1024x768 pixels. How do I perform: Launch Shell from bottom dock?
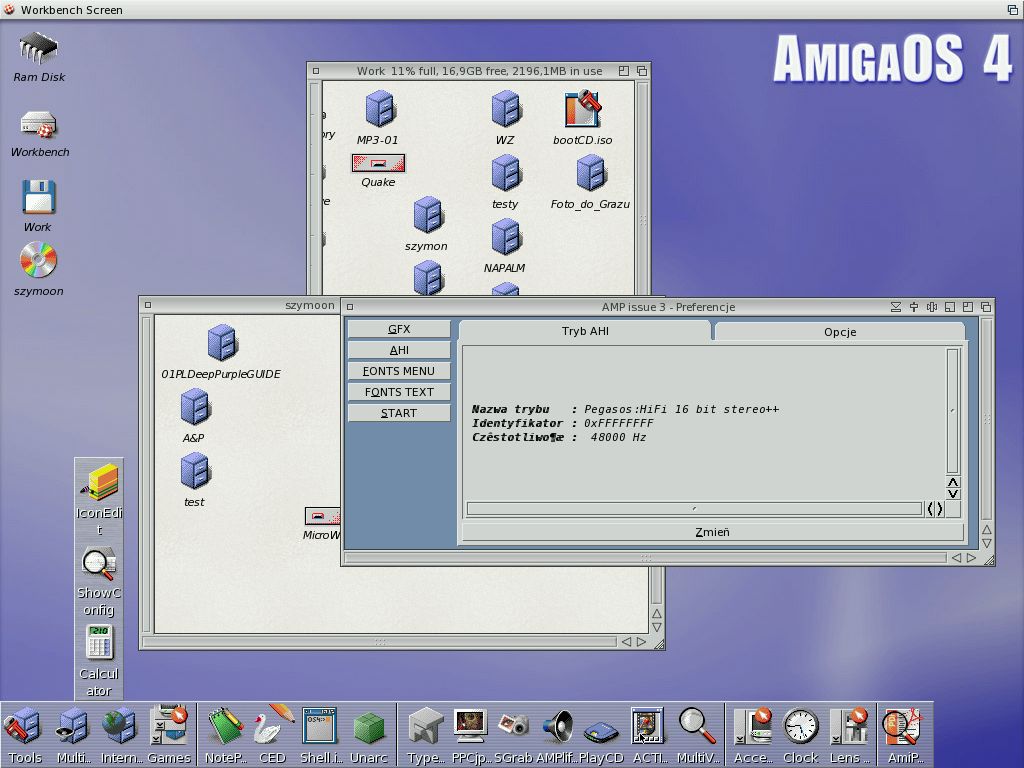320,735
